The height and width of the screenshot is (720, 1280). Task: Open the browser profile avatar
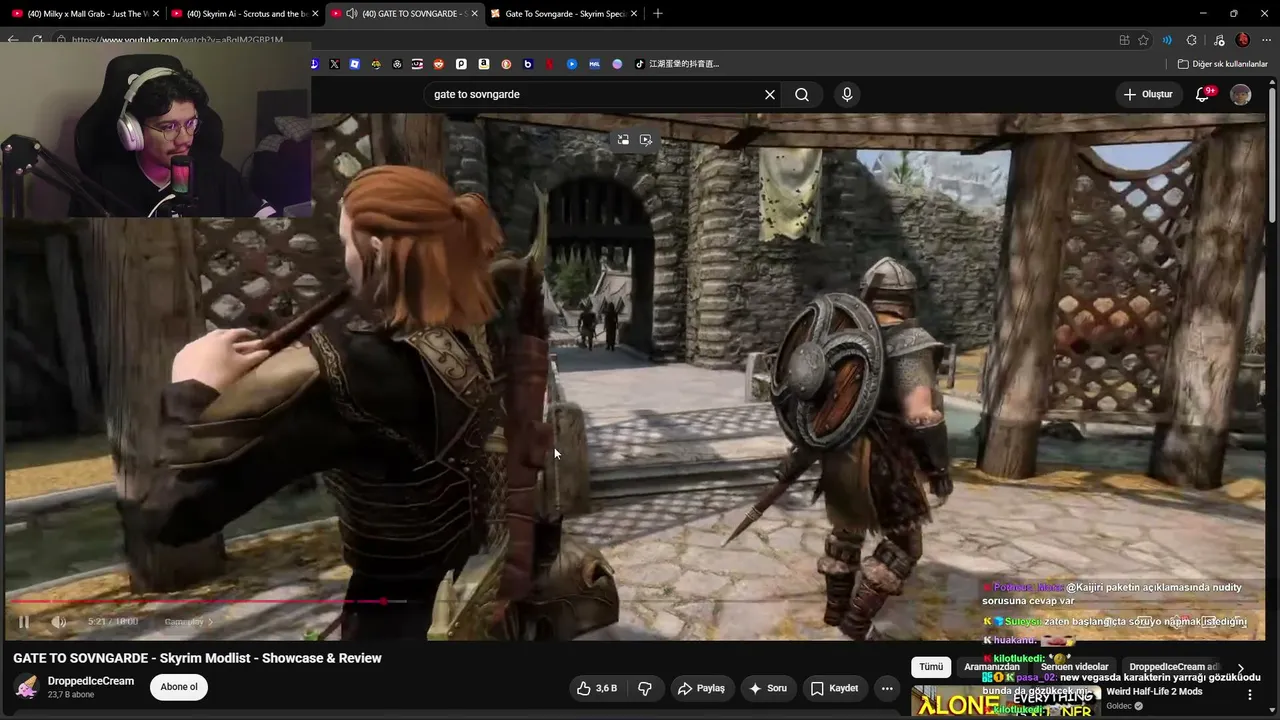1243,40
